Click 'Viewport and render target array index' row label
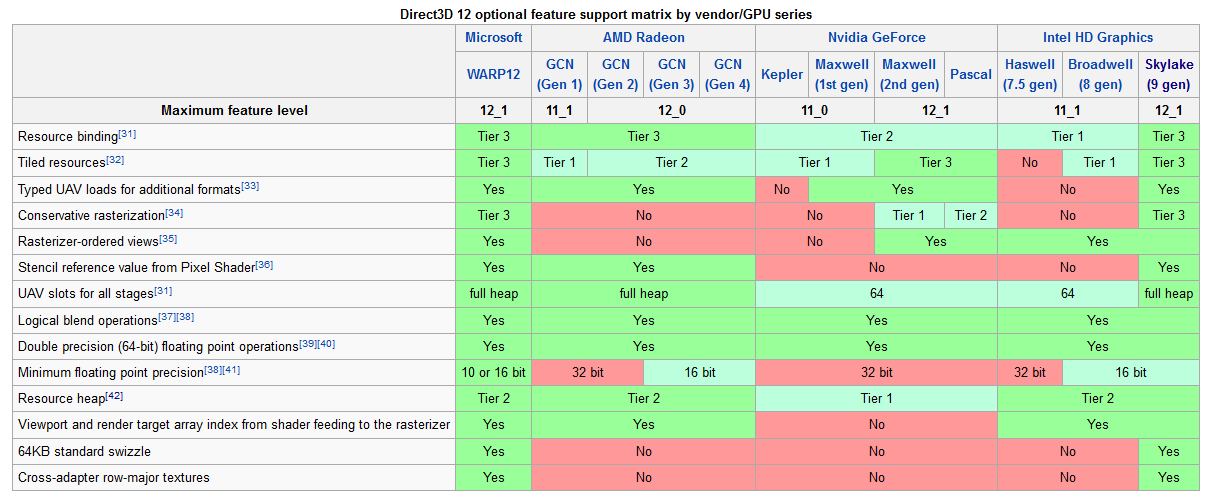 (x=234, y=425)
